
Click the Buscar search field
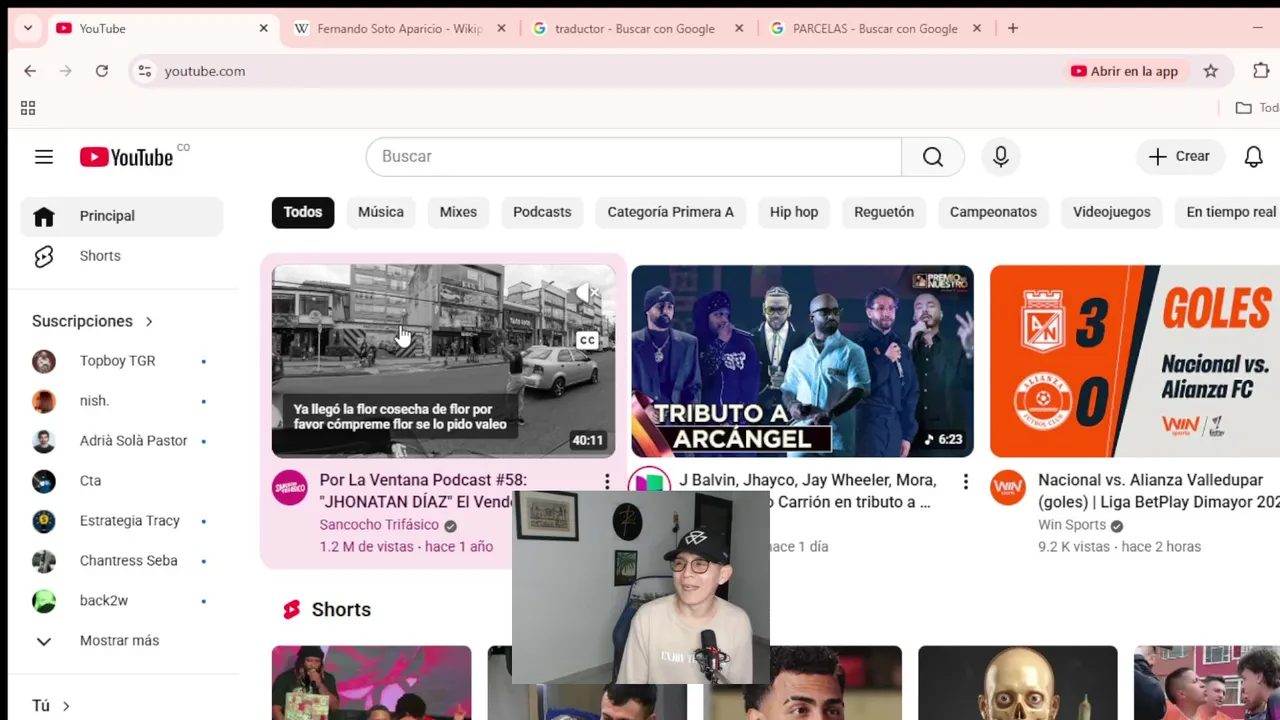634,157
